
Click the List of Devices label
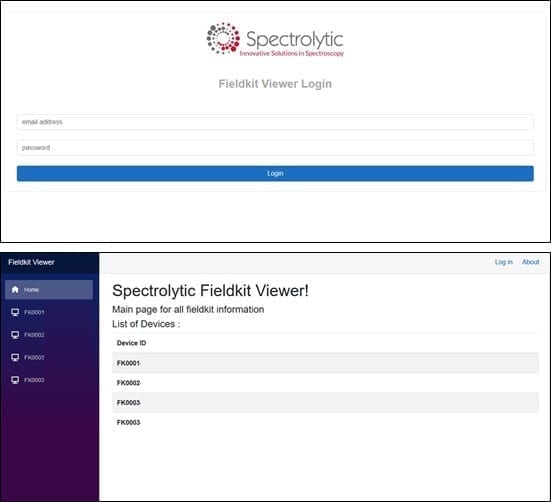click(x=146, y=324)
